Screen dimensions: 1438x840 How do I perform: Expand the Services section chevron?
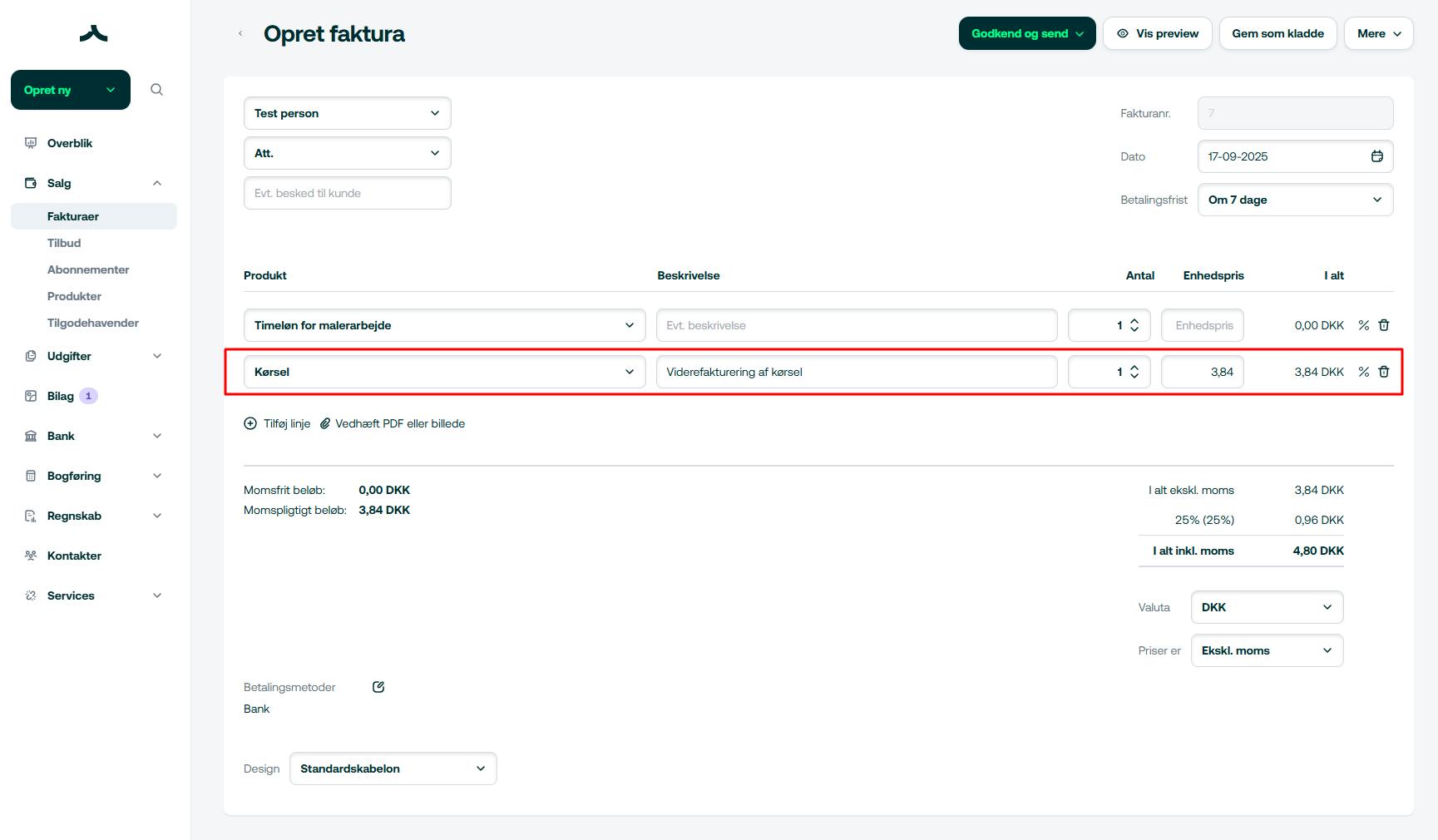[x=157, y=595]
